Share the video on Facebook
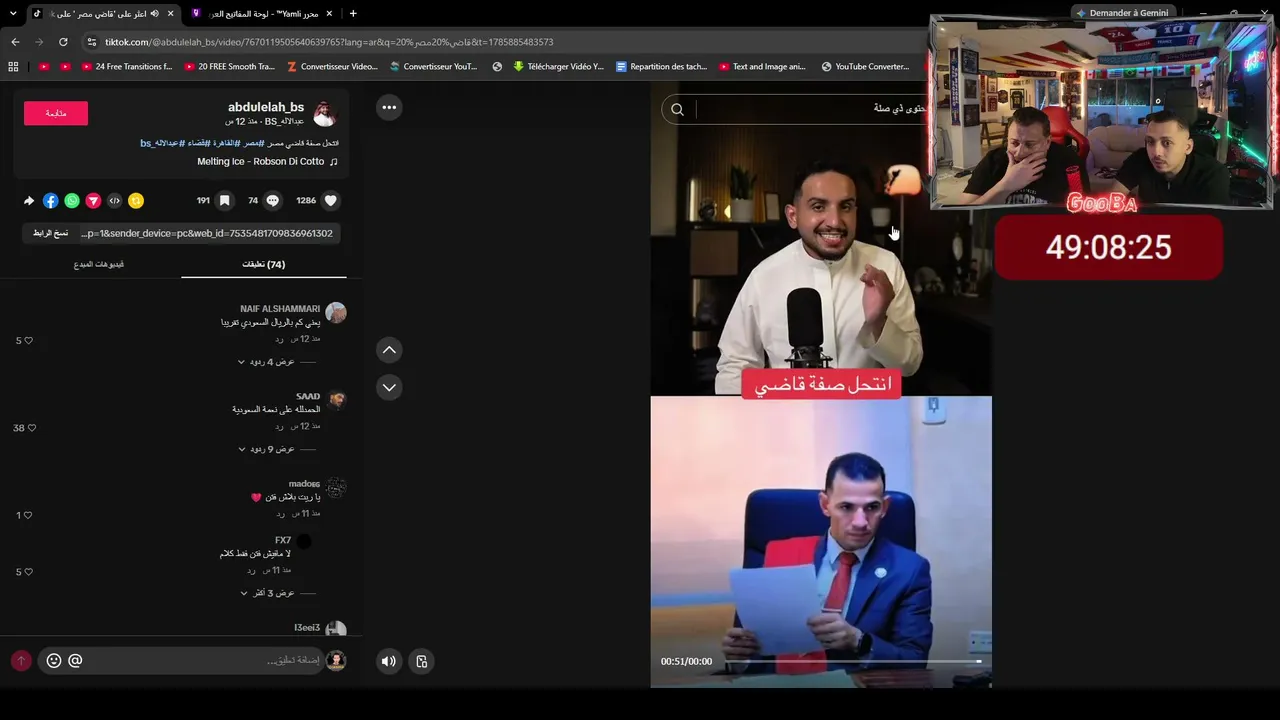Screen dimensions: 1280x720 pyautogui.click(x=51, y=201)
